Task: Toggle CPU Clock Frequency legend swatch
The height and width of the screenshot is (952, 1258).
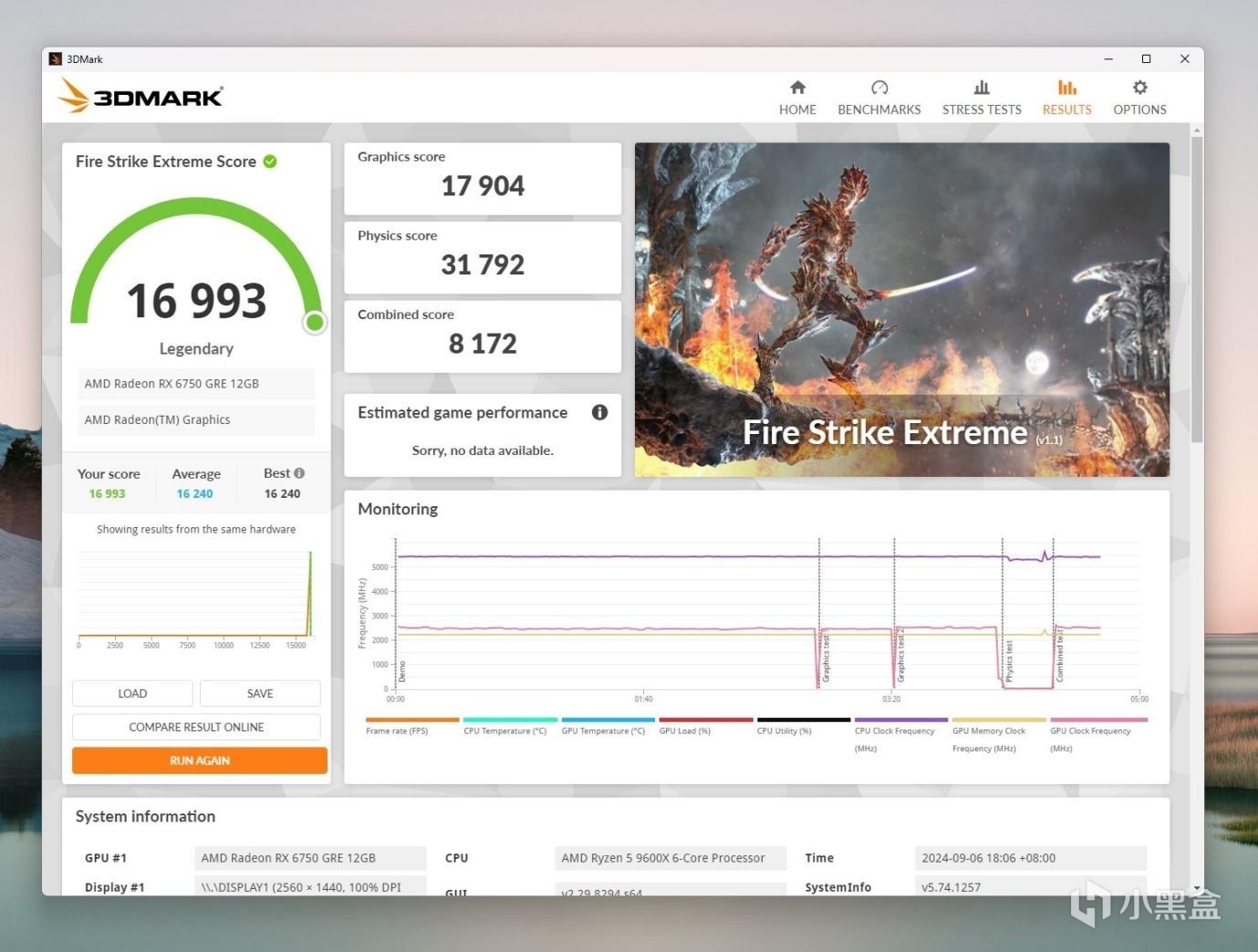Action: pos(901,719)
